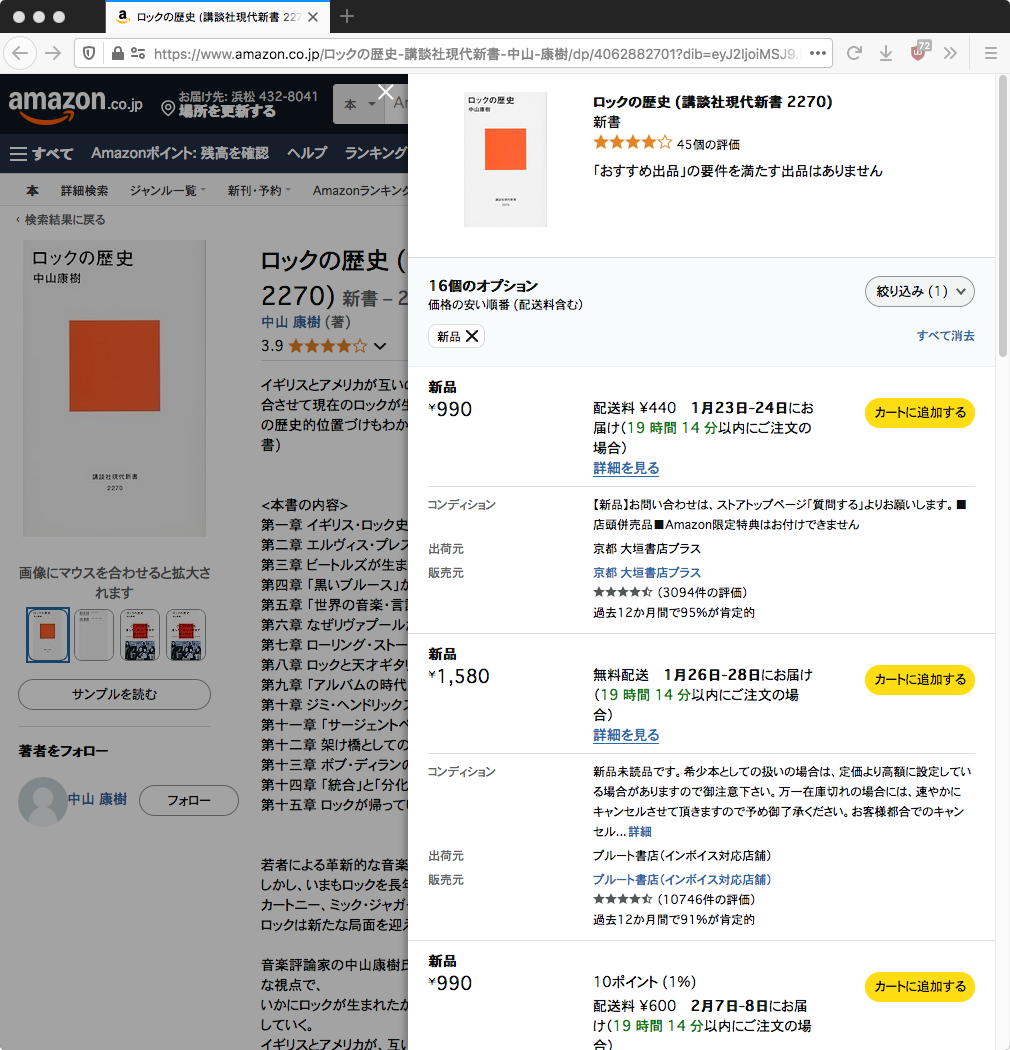The height and width of the screenshot is (1050, 1010).
Task: Open 中山 康樹 link in the follow section
Action: pyautogui.click(x=97, y=800)
